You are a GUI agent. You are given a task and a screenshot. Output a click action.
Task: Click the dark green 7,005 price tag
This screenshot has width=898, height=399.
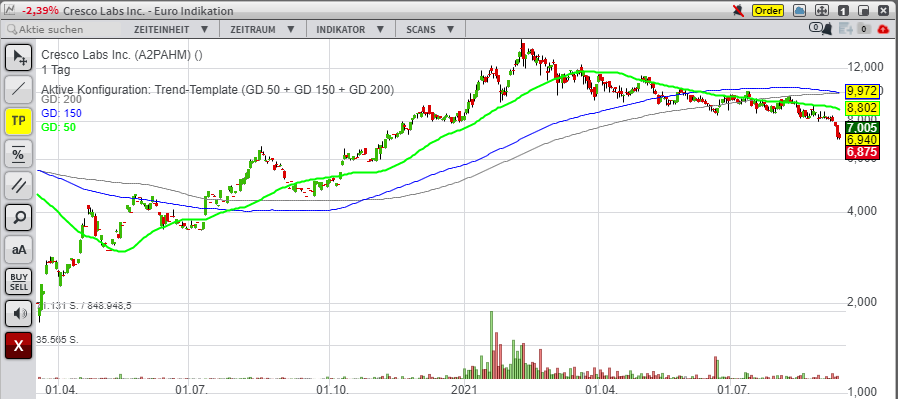click(862, 127)
